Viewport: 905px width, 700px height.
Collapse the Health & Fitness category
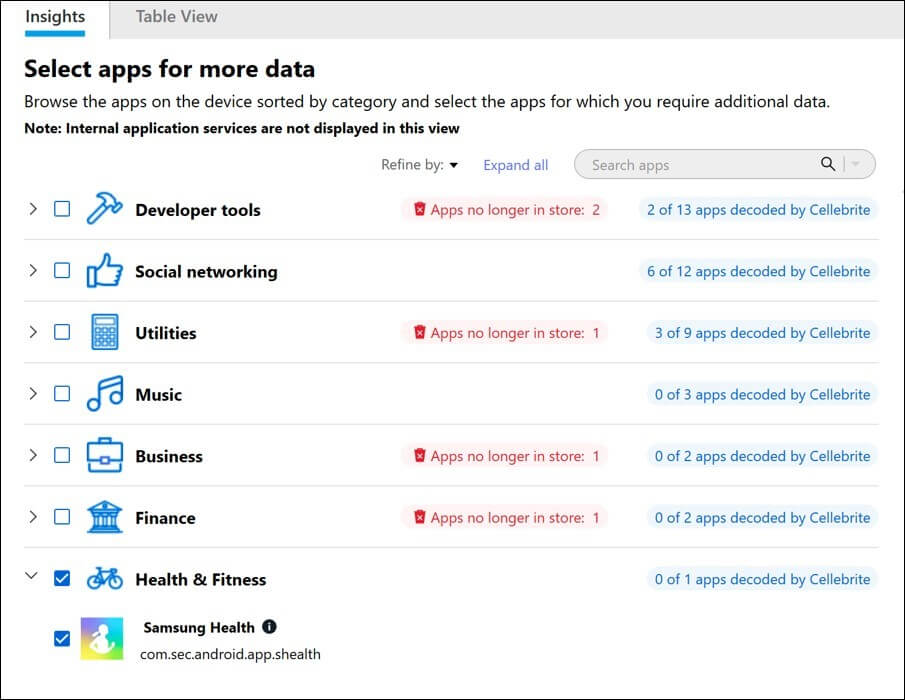pos(32,579)
